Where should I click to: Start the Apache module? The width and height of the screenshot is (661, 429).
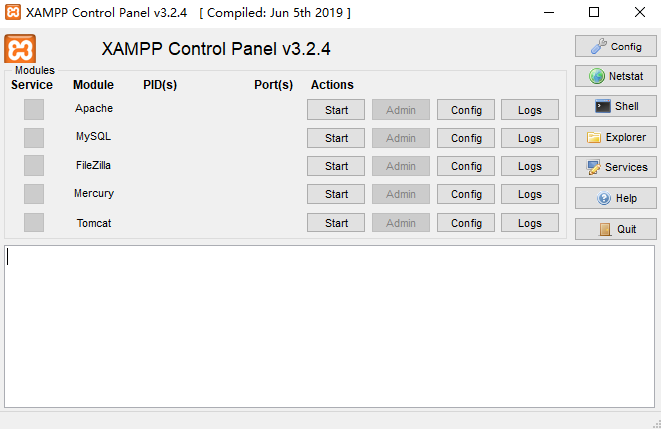[x=336, y=110]
